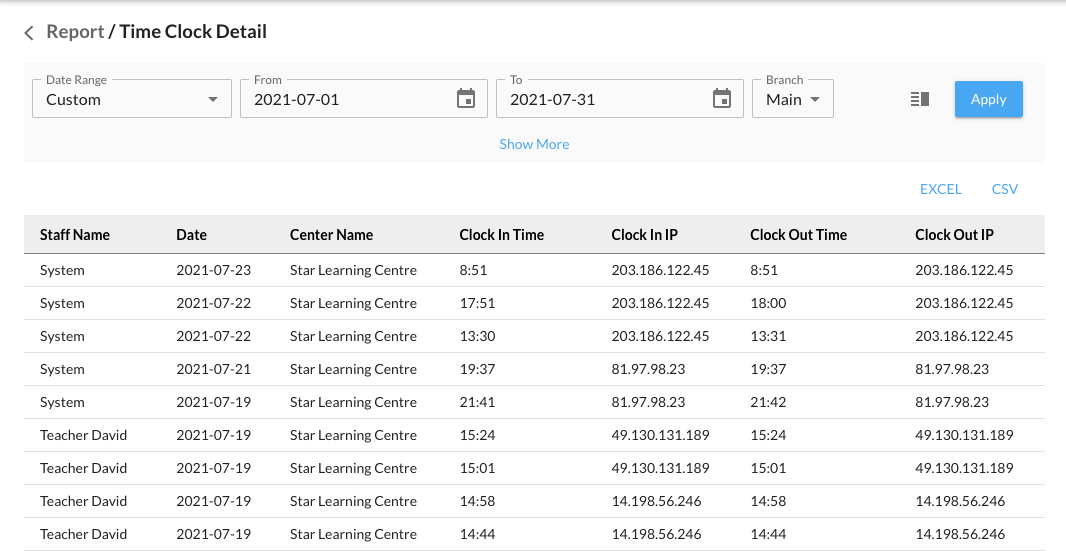Click the Clock Out IP header
Image resolution: width=1066 pixels, height=551 pixels.
954,235
